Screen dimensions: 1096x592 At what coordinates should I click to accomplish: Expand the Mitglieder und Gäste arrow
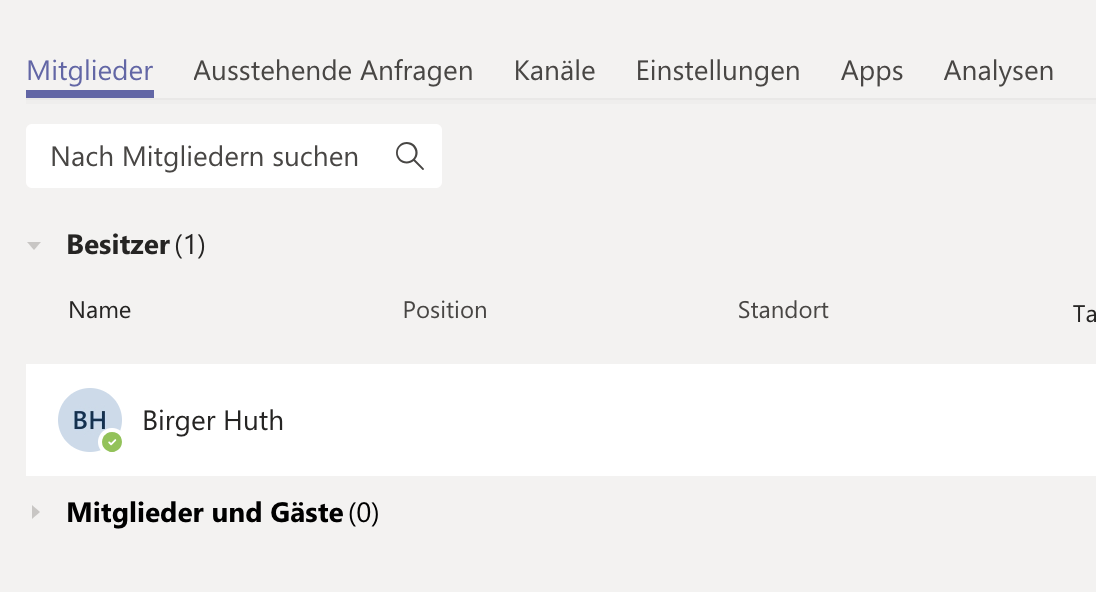pos(35,512)
